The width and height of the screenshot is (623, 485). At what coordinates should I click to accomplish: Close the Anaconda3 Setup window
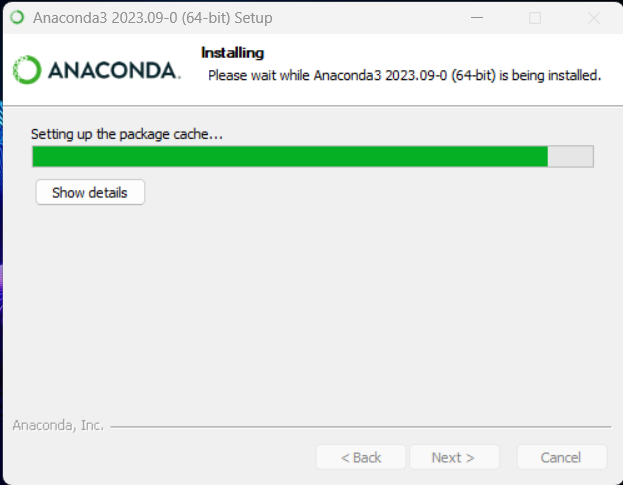(x=594, y=18)
